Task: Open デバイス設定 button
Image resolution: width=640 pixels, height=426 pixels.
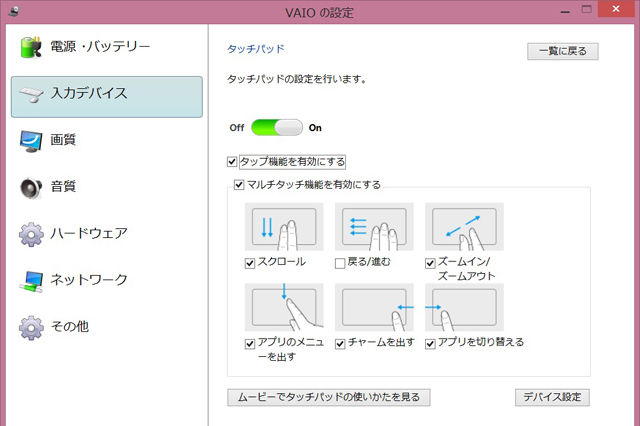Action: [x=552, y=397]
